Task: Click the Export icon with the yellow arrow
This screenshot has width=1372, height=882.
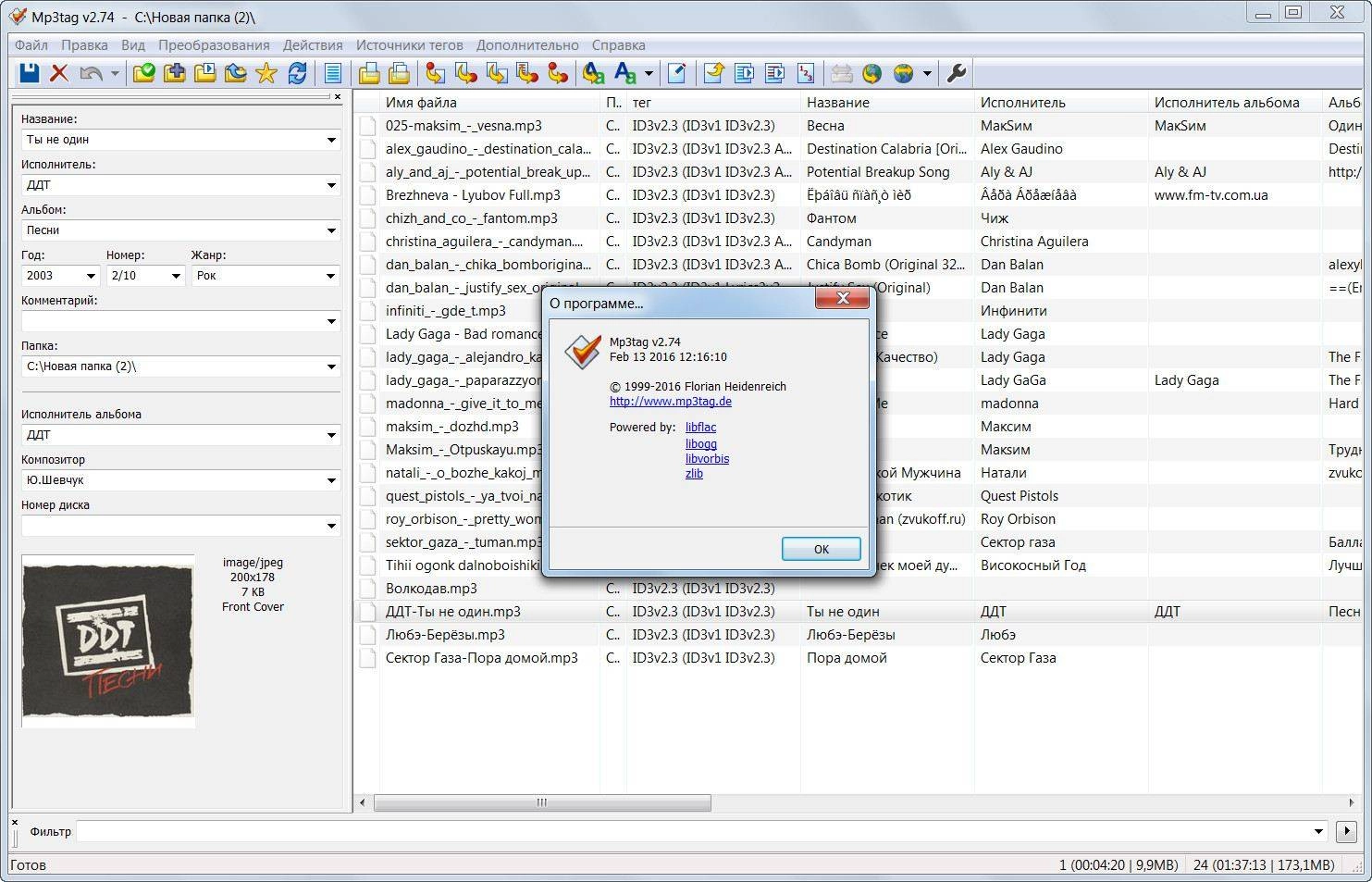Action: pos(713,73)
